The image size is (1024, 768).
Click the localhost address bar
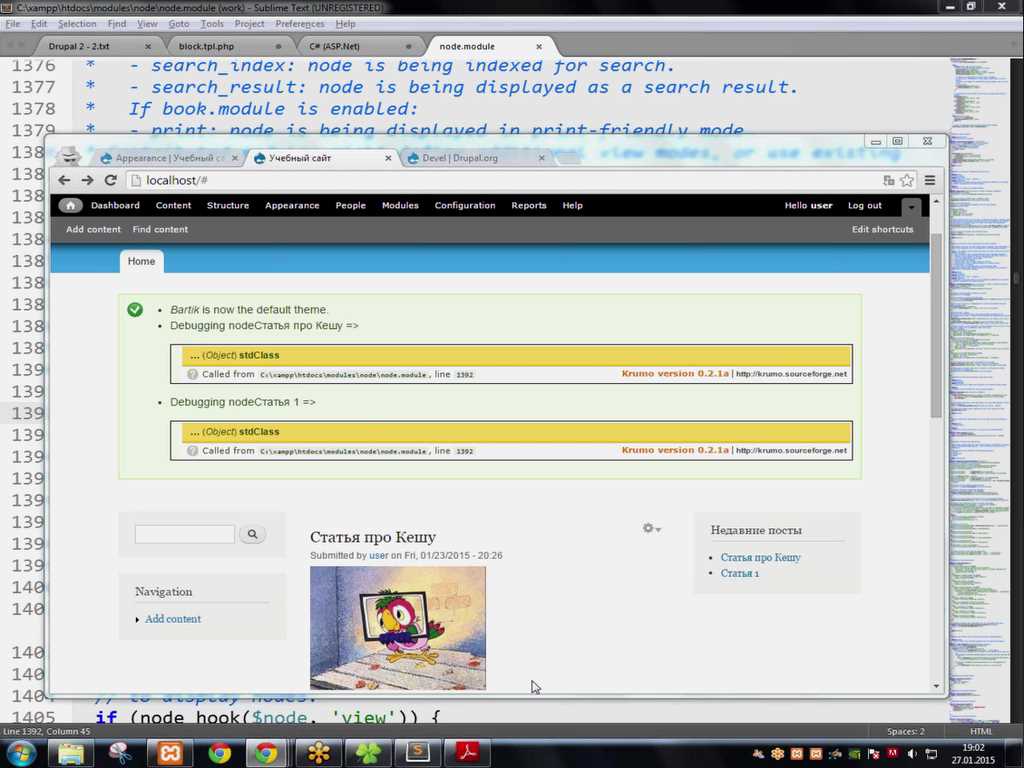point(503,180)
